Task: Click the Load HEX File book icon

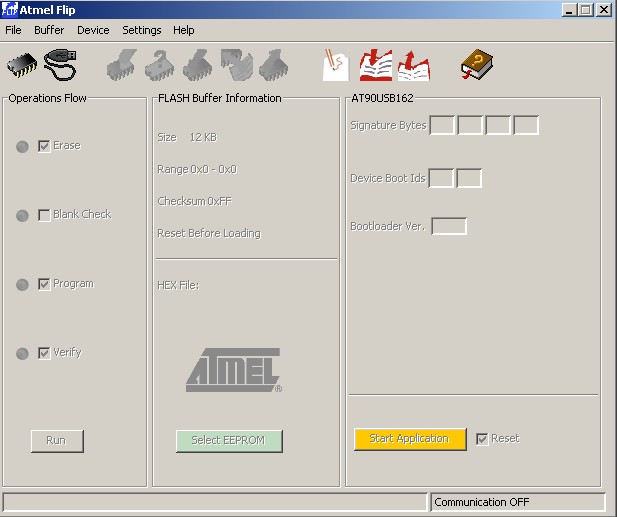Action: pos(376,65)
